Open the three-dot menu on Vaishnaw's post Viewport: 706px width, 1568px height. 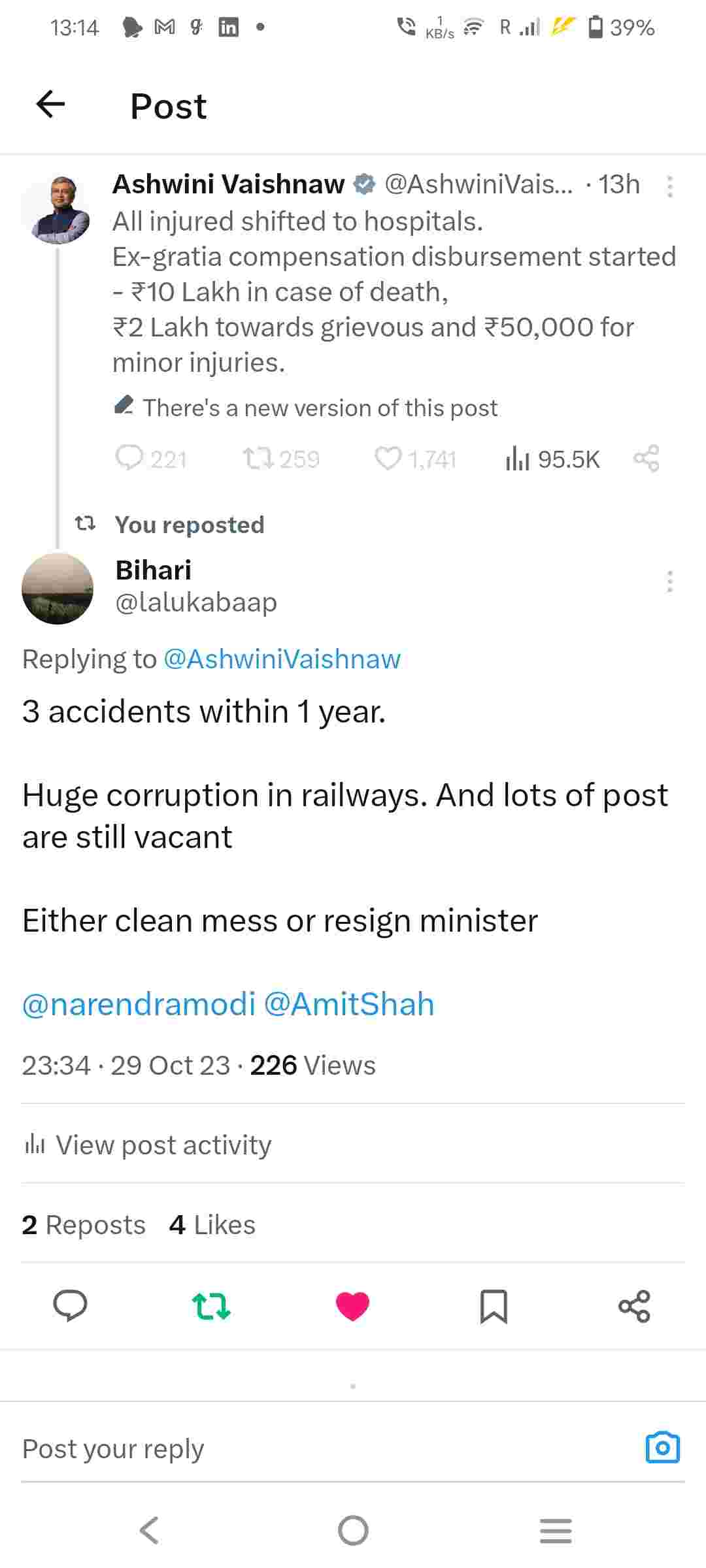point(671,188)
